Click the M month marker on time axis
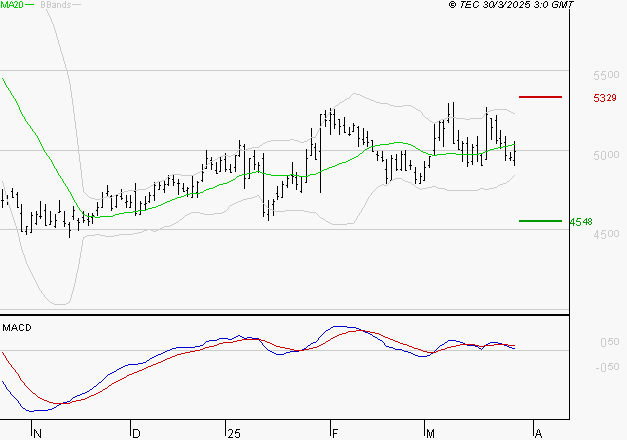This screenshot has width=627, height=440. point(430,434)
